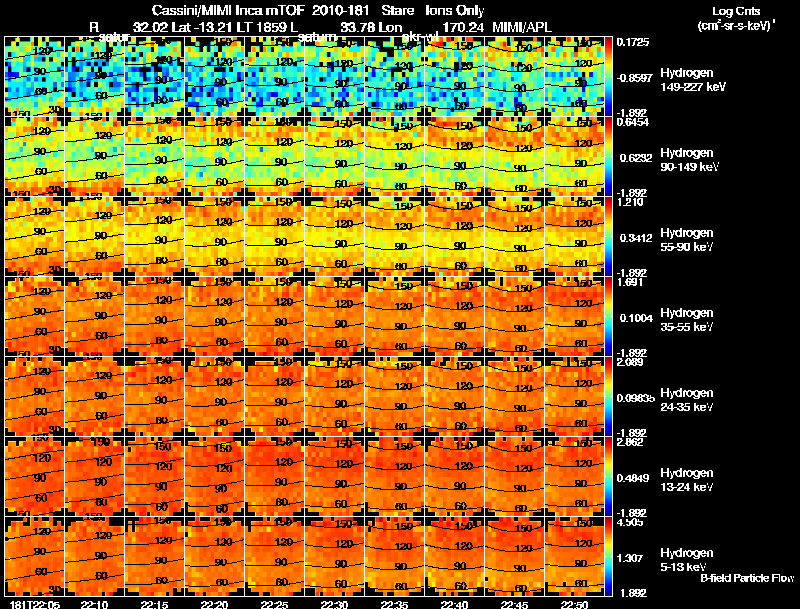Click the colorbar beside Hydrogen 5-13 keV
The image size is (800, 609).
[609, 556]
